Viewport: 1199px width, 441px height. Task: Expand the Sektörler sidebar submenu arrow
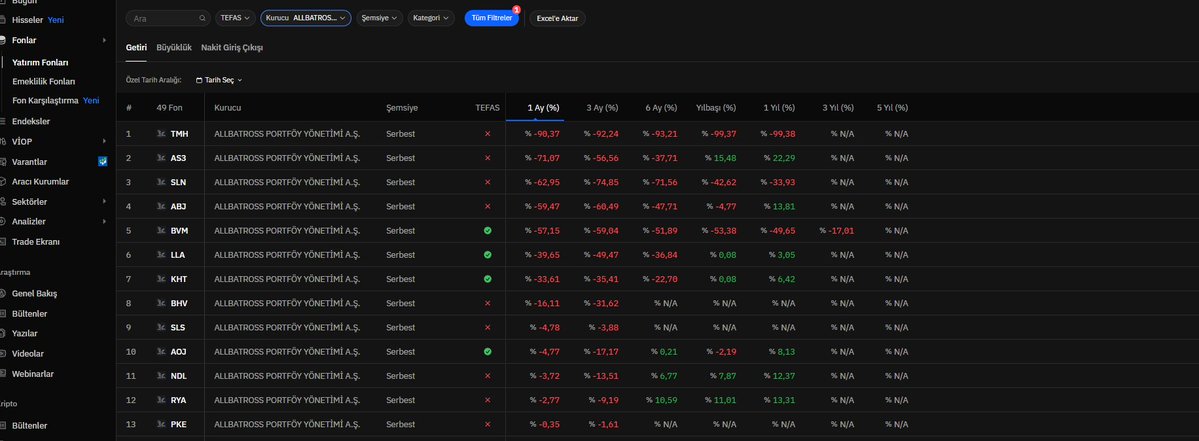pyautogui.click(x=104, y=202)
